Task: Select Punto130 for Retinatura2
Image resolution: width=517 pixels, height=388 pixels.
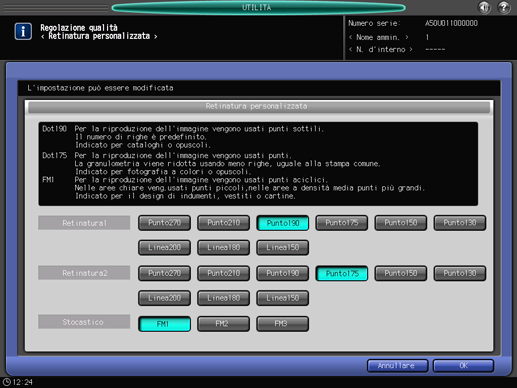Action: coord(460,273)
